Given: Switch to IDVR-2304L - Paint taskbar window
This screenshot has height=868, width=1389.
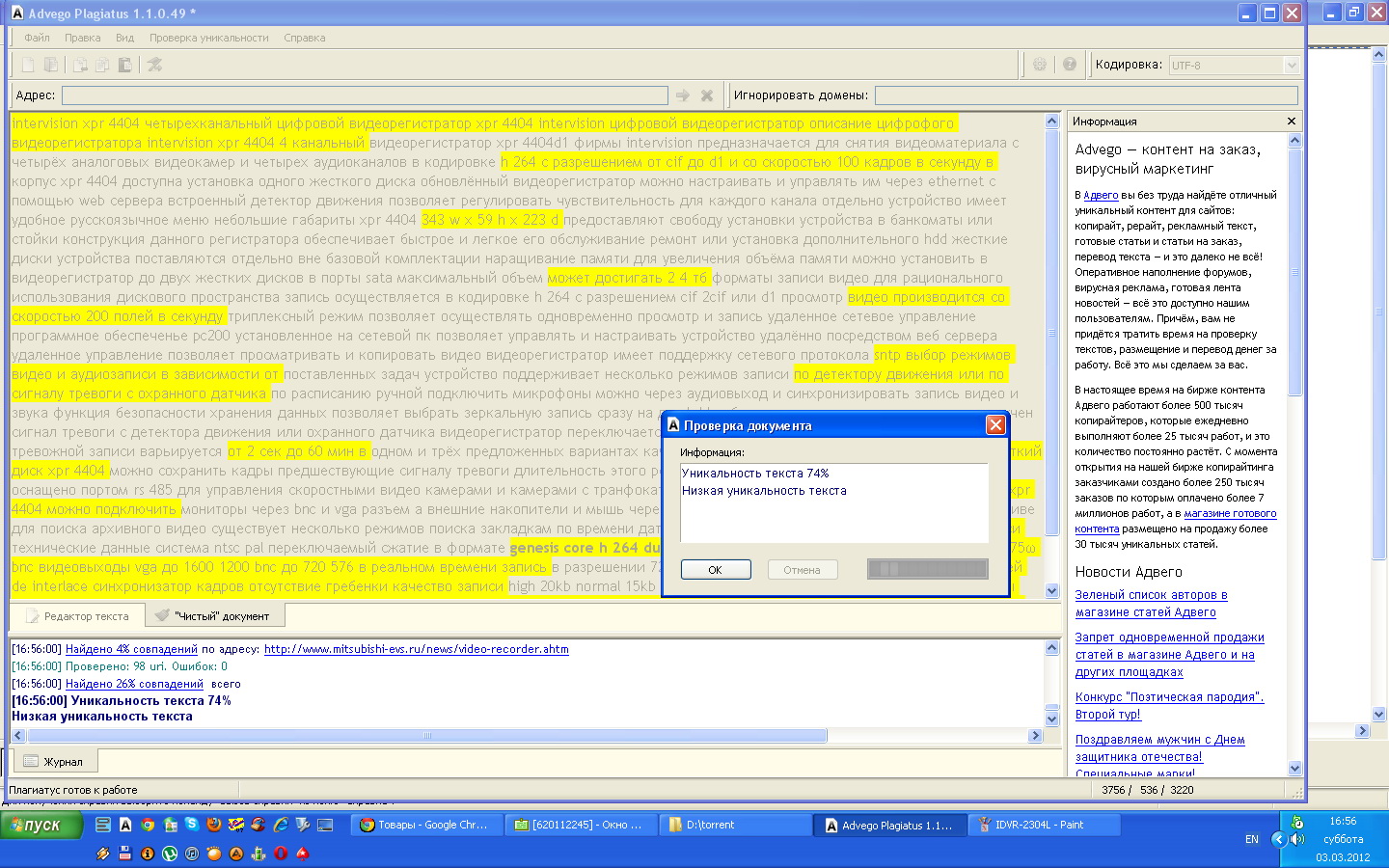Looking at the screenshot, I should click(x=1044, y=825).
